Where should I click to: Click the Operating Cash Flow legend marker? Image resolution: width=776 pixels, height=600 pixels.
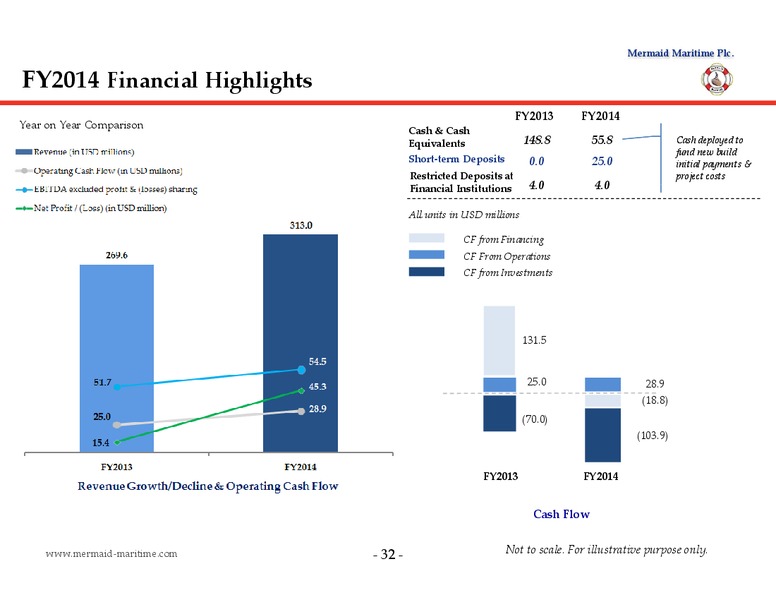tap(24, 171)
